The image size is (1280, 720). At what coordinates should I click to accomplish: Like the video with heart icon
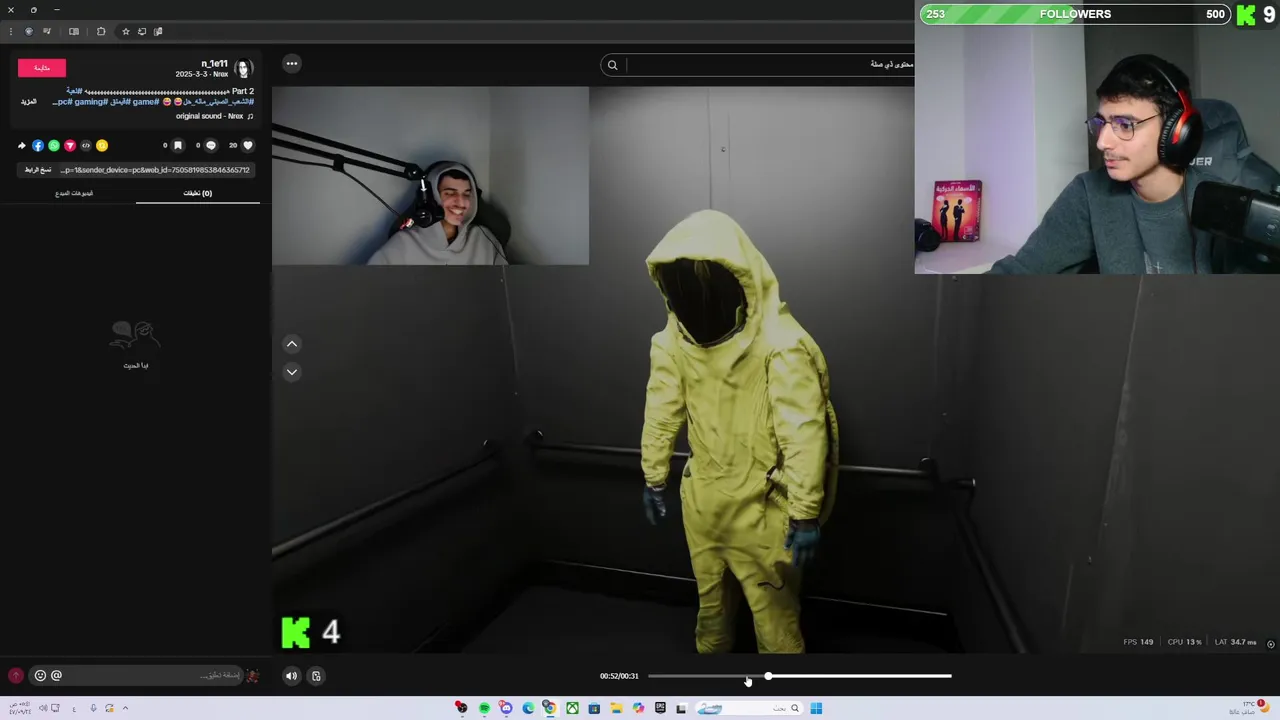(248, 145)
